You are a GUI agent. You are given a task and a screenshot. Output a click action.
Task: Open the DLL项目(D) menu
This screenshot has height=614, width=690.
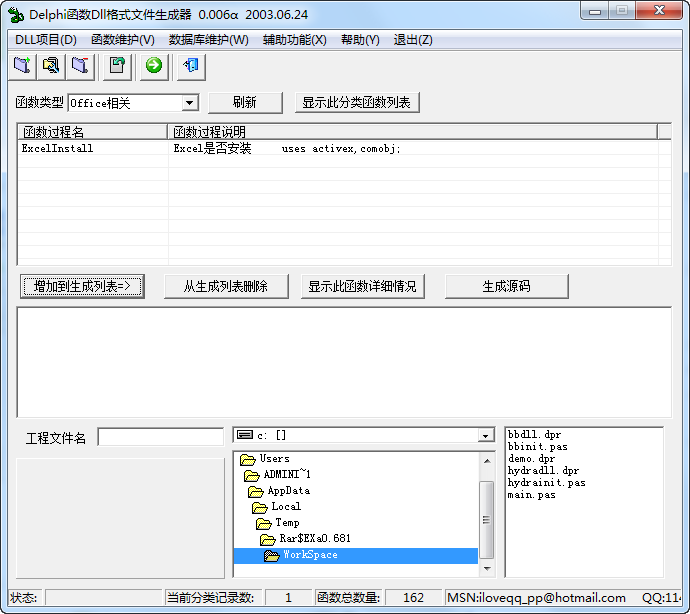[x=46, y=40]
